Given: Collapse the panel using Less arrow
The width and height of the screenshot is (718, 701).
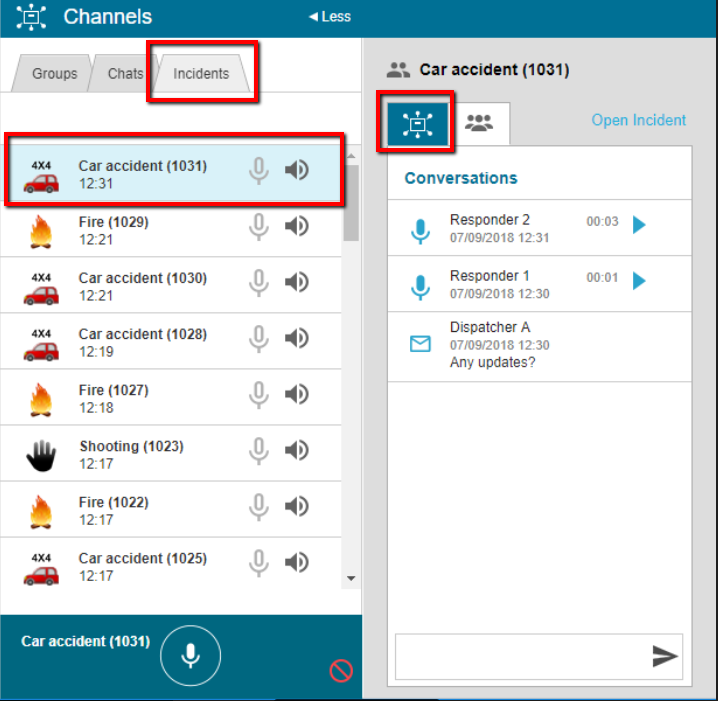Looking at the screenshot, I should pyautogui.click(x=329, y=17).
